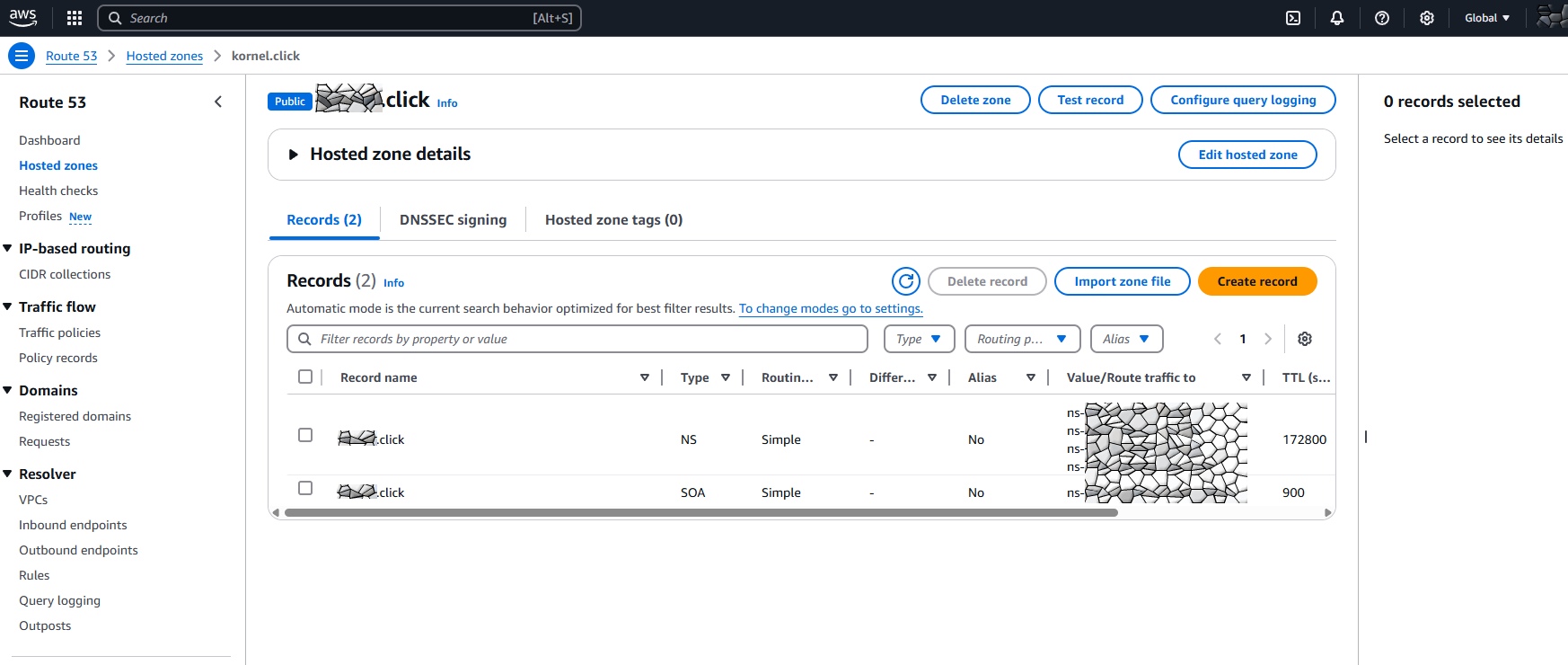Switch to the Records (2) tab
This screenshot has height=665, width=1568.
(324, 219)
